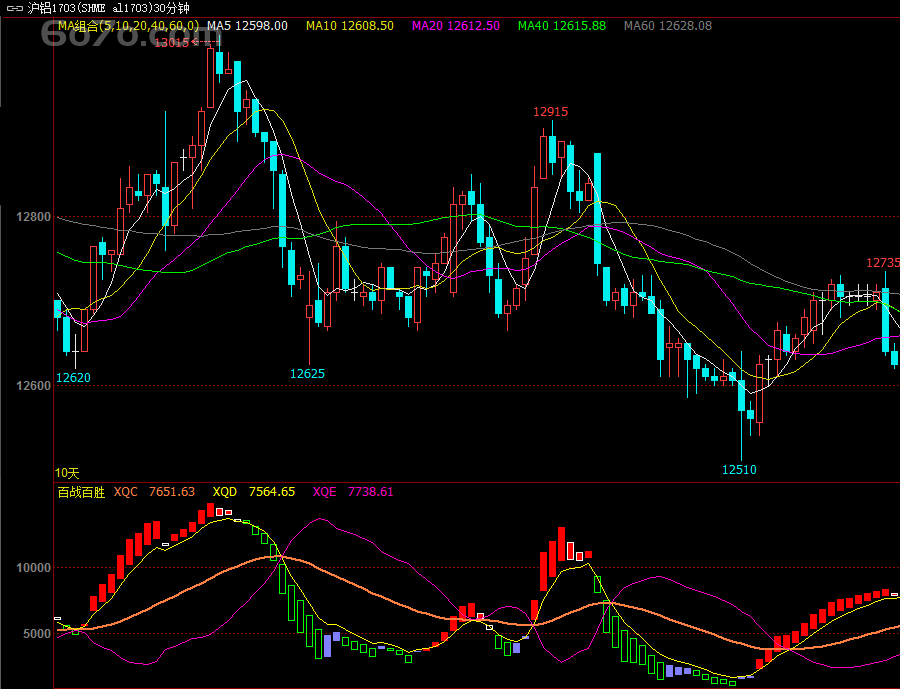Image resolution: width=900 pixels, height=689 pixels.
Task: Click the 12735 price label at right
Action: click(x=882, y=263)
